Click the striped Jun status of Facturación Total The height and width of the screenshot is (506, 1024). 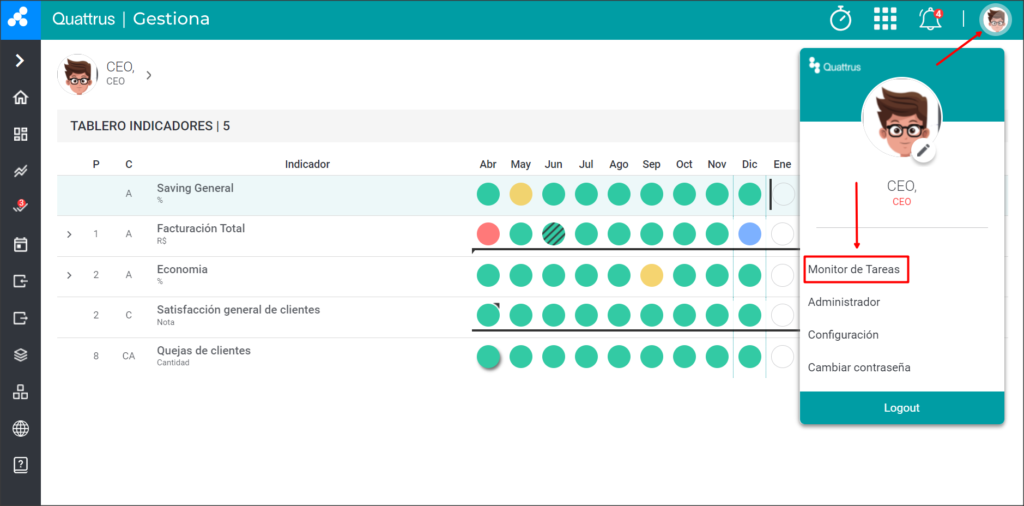[x=554, y=234]
